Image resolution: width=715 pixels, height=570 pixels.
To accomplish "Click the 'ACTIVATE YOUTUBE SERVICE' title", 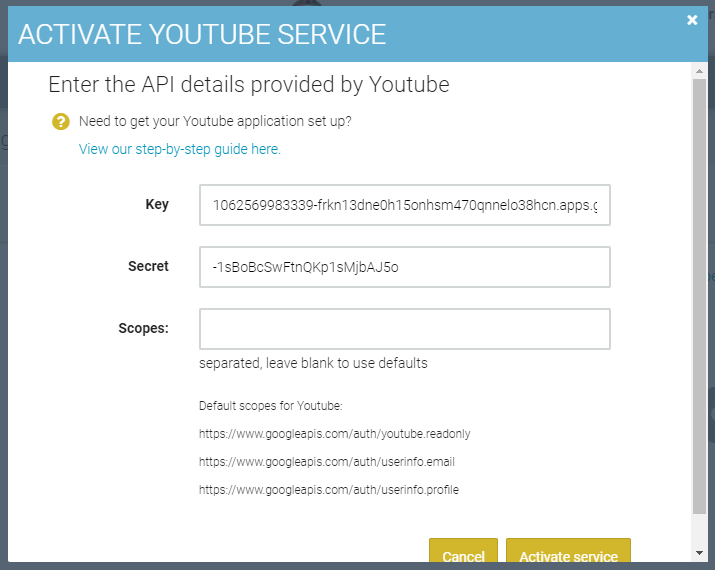I will 202,35.
